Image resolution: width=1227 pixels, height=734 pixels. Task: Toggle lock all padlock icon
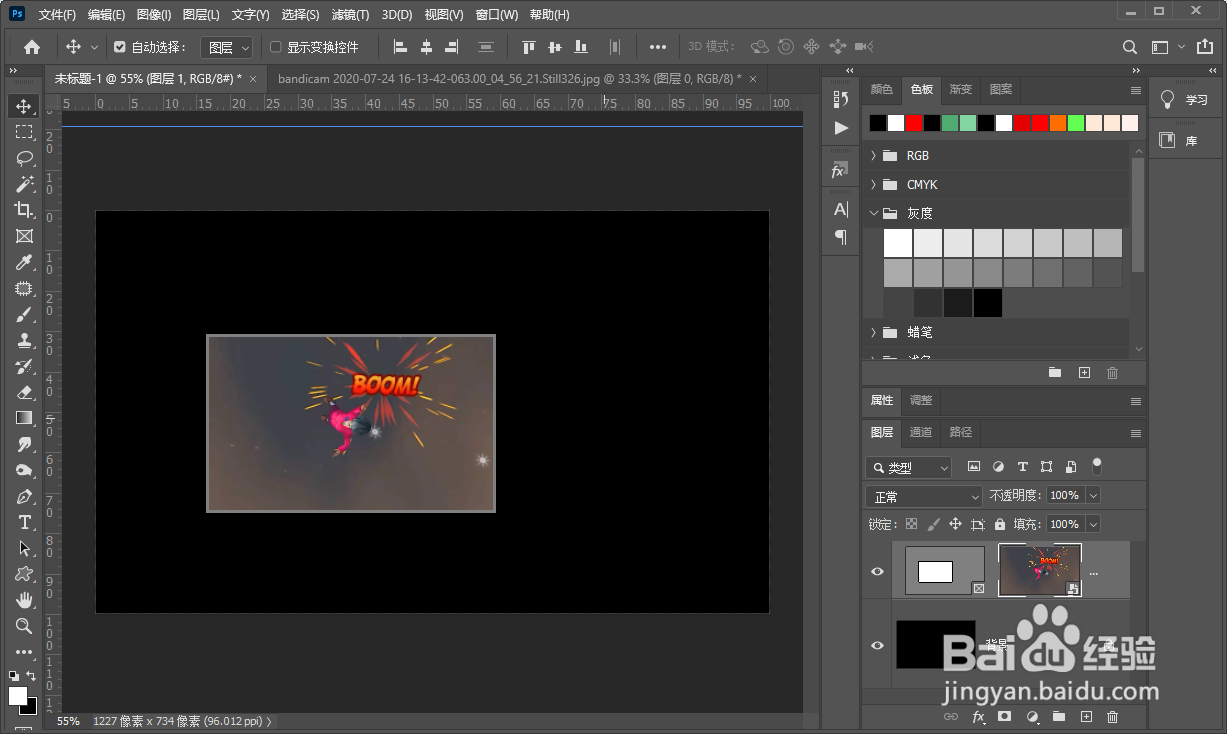pos(1000,524)
